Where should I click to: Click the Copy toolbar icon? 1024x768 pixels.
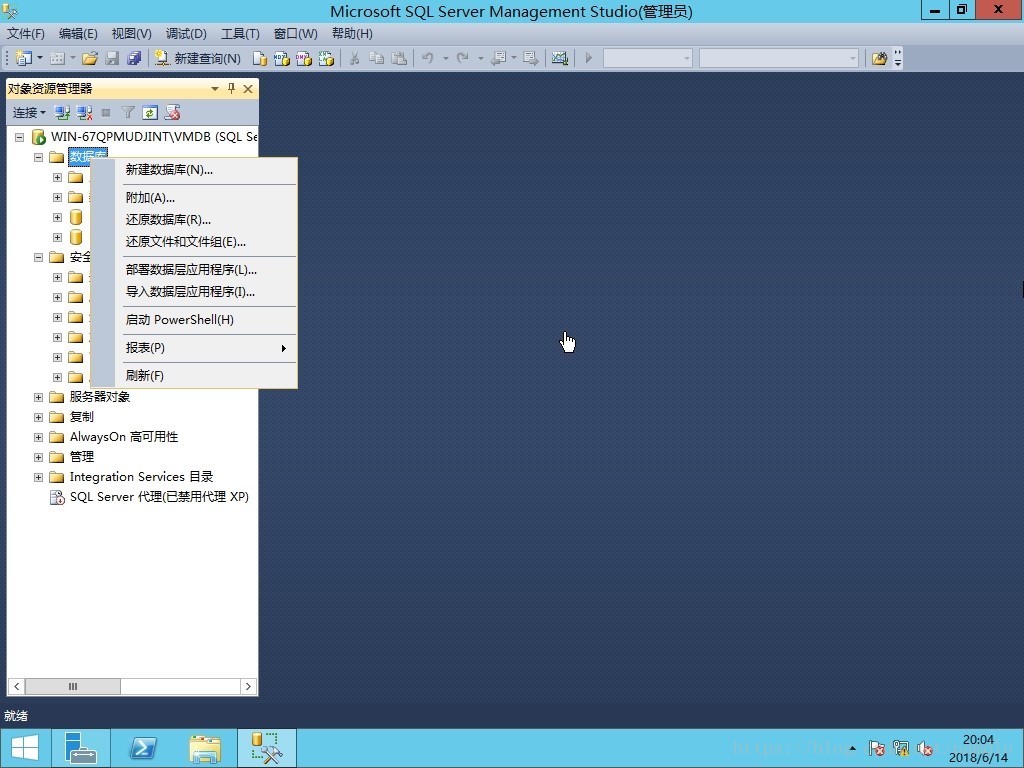point(376,58)
